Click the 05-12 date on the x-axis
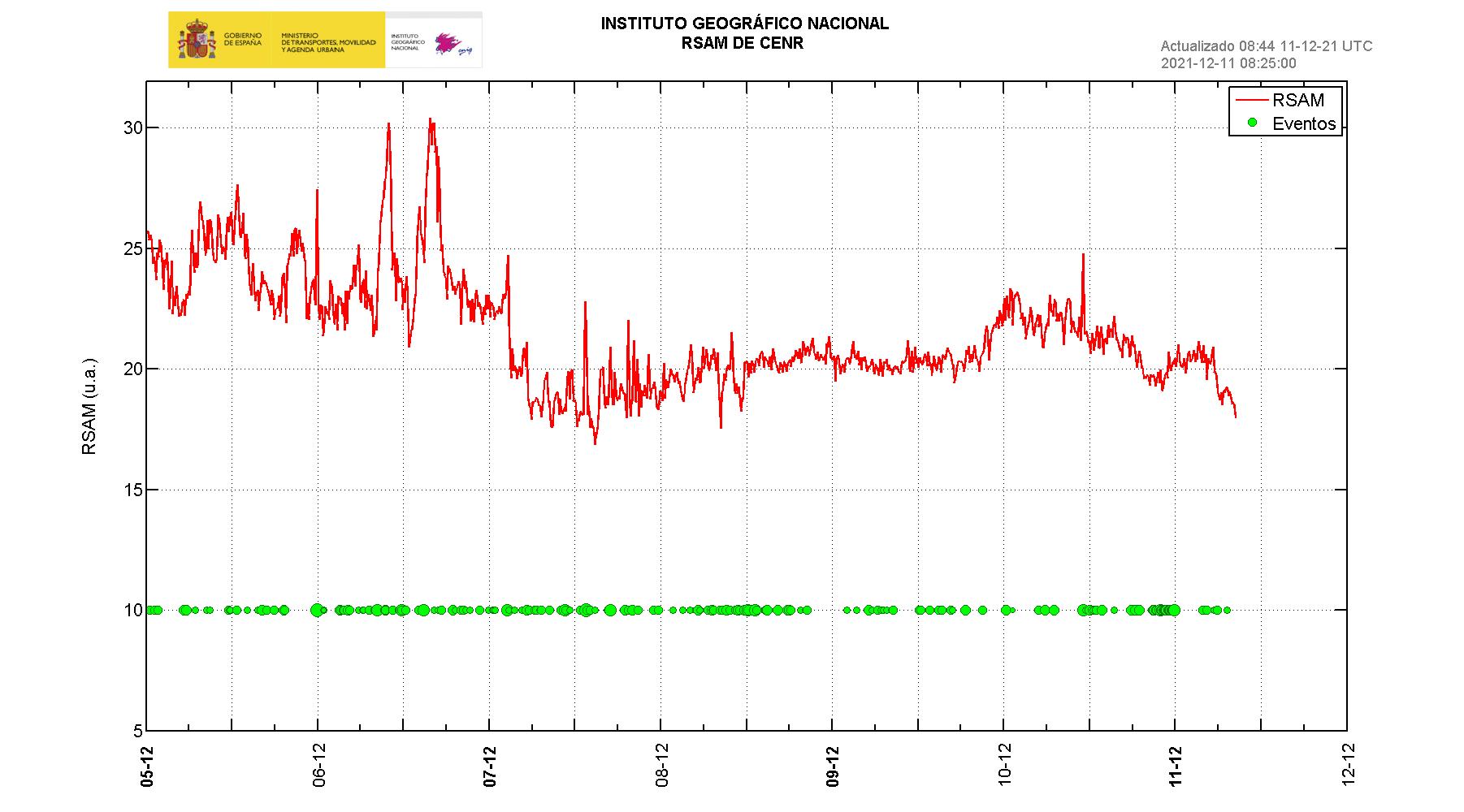The height and width of the screenshot is (812, 1464). [147, 766]
